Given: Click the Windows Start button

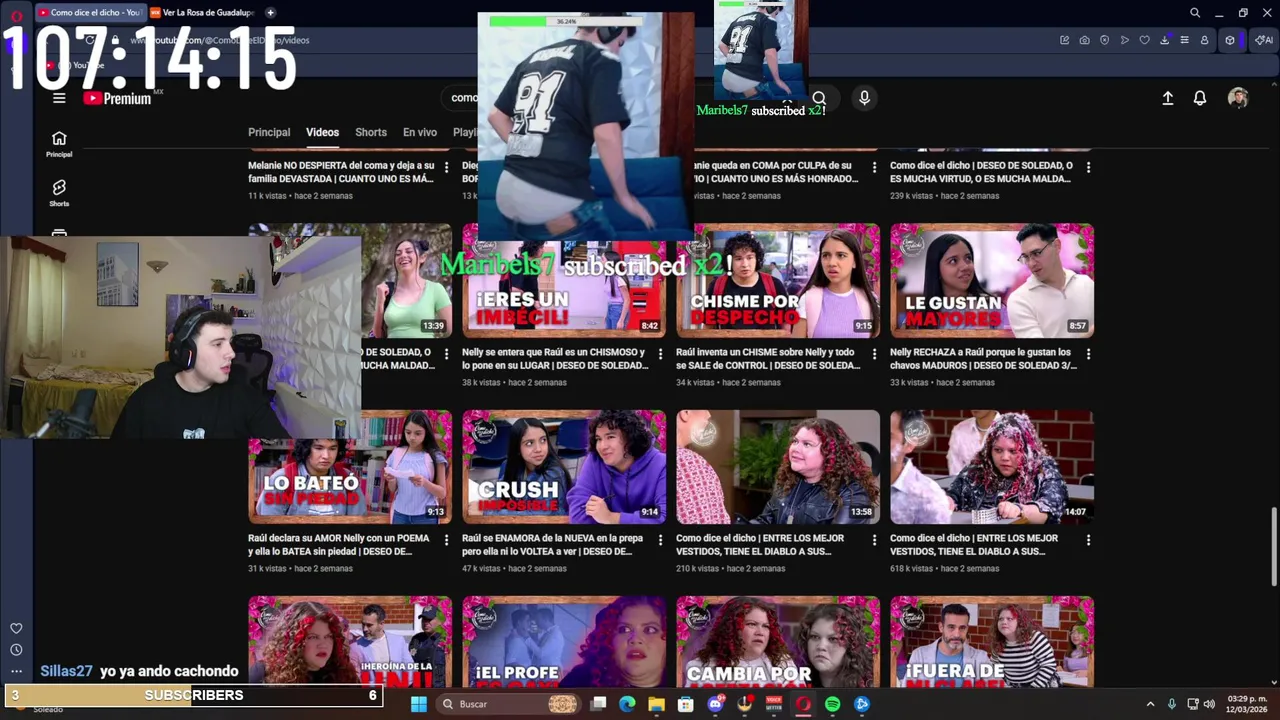Looking at the screenshot, I should pos(419,704).
